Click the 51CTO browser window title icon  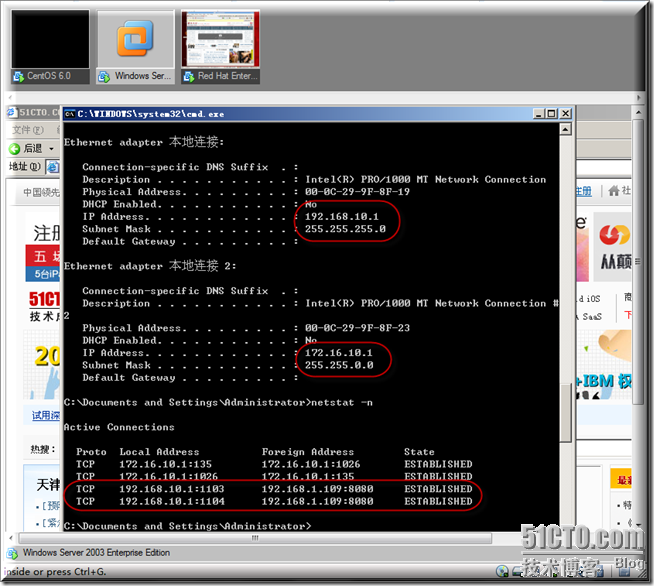coord(11,112)
